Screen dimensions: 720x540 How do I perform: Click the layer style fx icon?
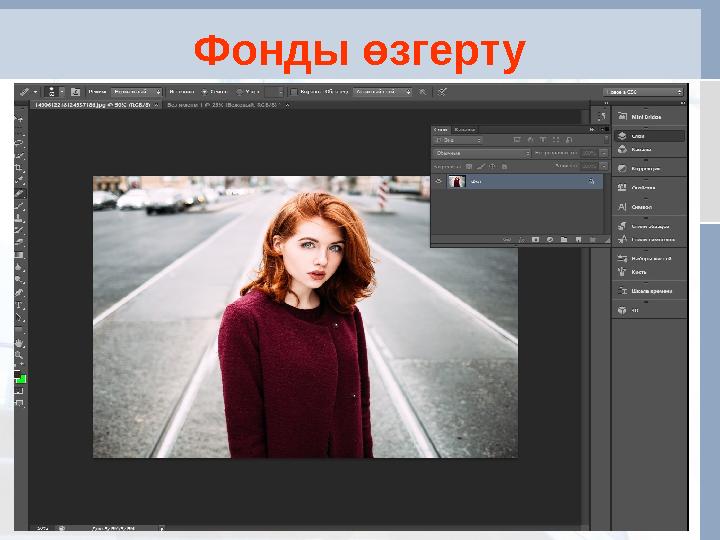tap(521, 240)
